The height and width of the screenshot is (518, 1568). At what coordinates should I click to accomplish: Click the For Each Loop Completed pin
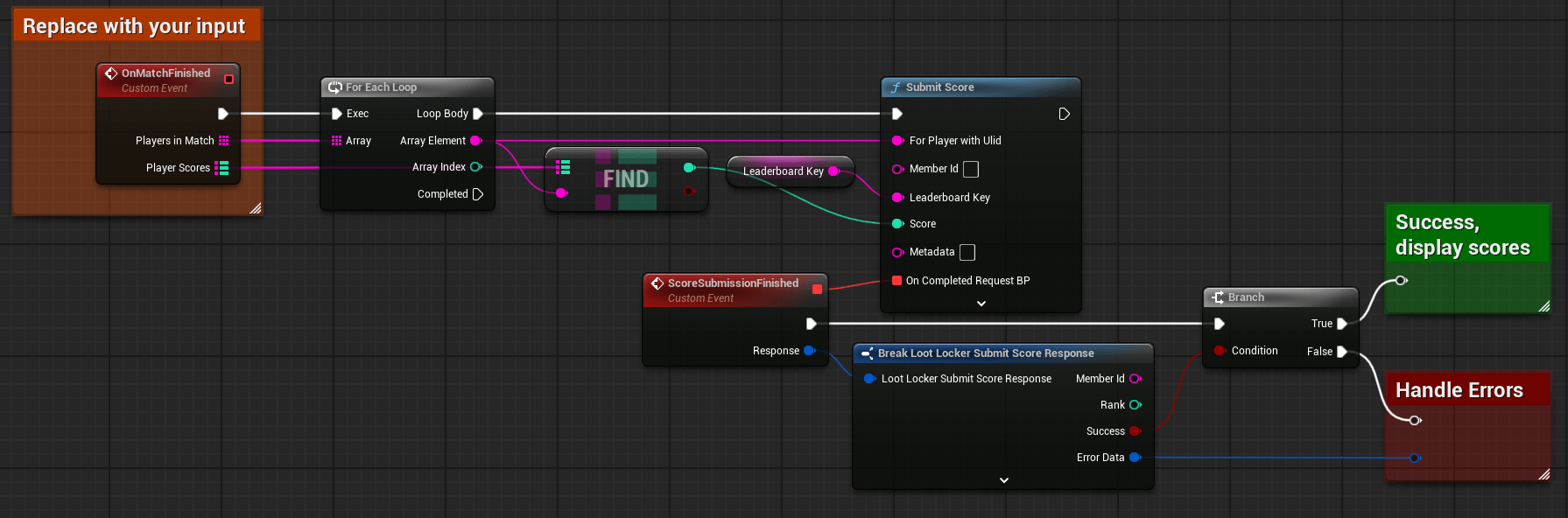pos(478,194)
